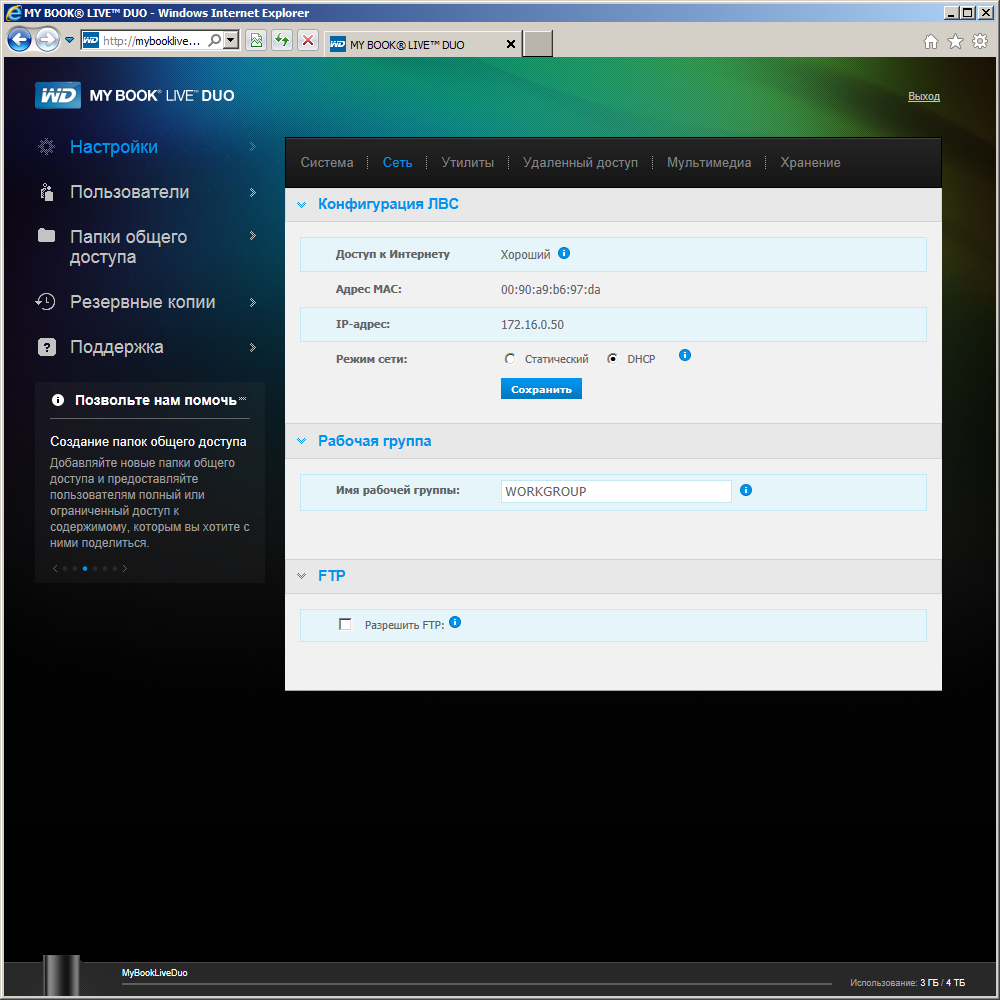Click info icon next to WORKGROUP field
The width and height of the screenshot is (1000, 1000).
point(746,490)
